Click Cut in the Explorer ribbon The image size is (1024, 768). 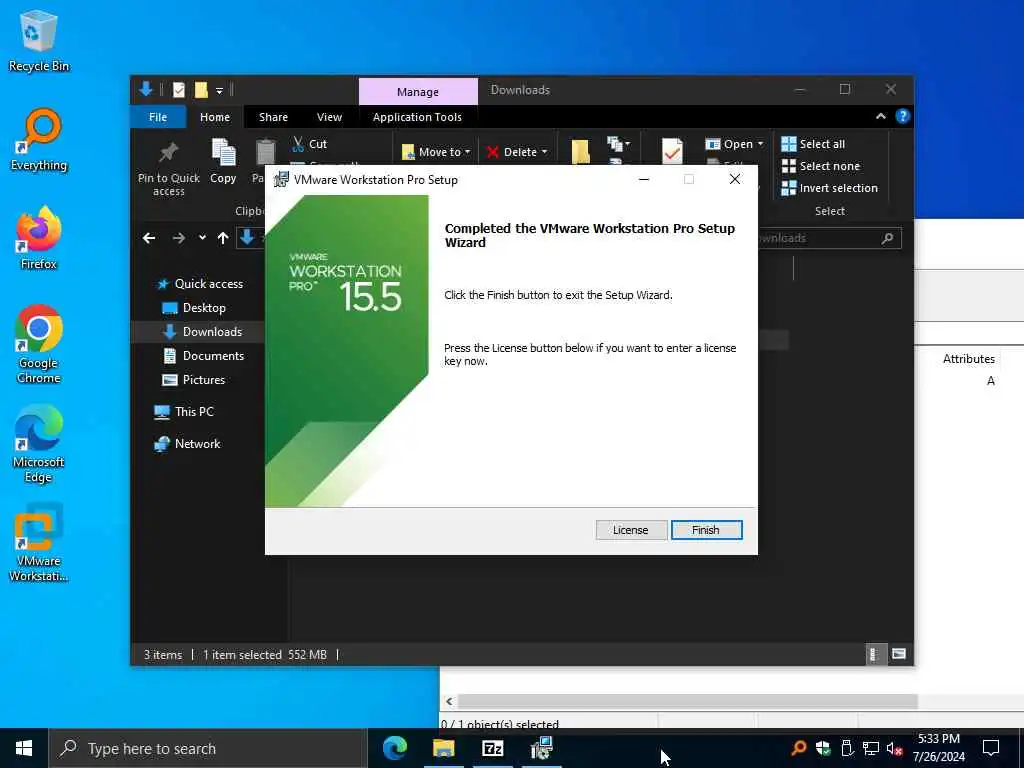coord(310,144)
